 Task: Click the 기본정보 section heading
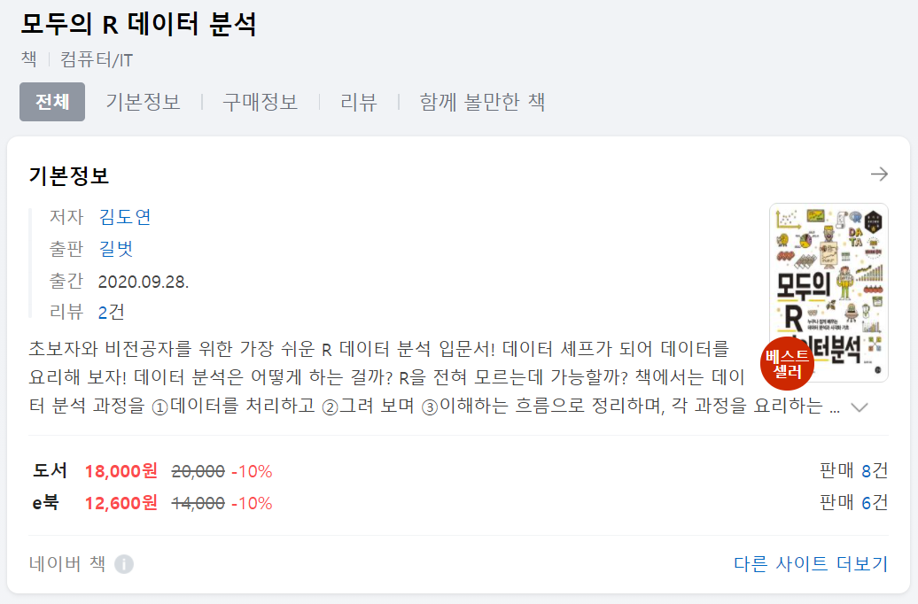pos(69,176)
